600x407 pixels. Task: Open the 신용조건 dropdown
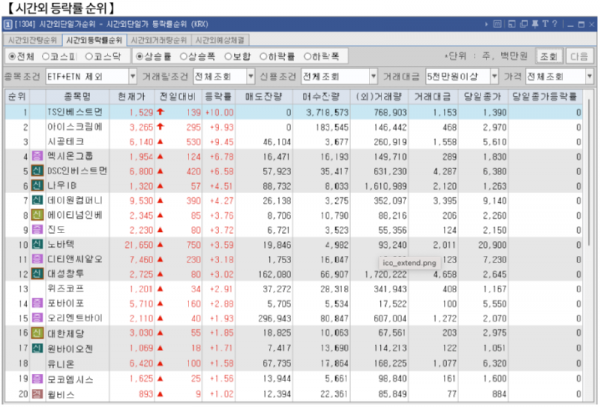[x=339, y=77]
